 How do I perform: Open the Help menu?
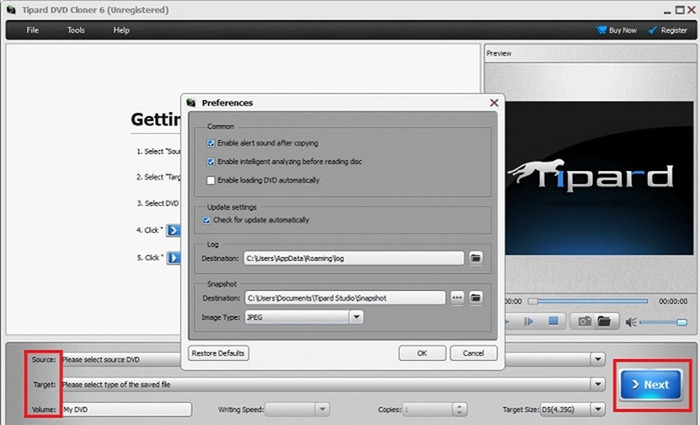coord(121,30)
